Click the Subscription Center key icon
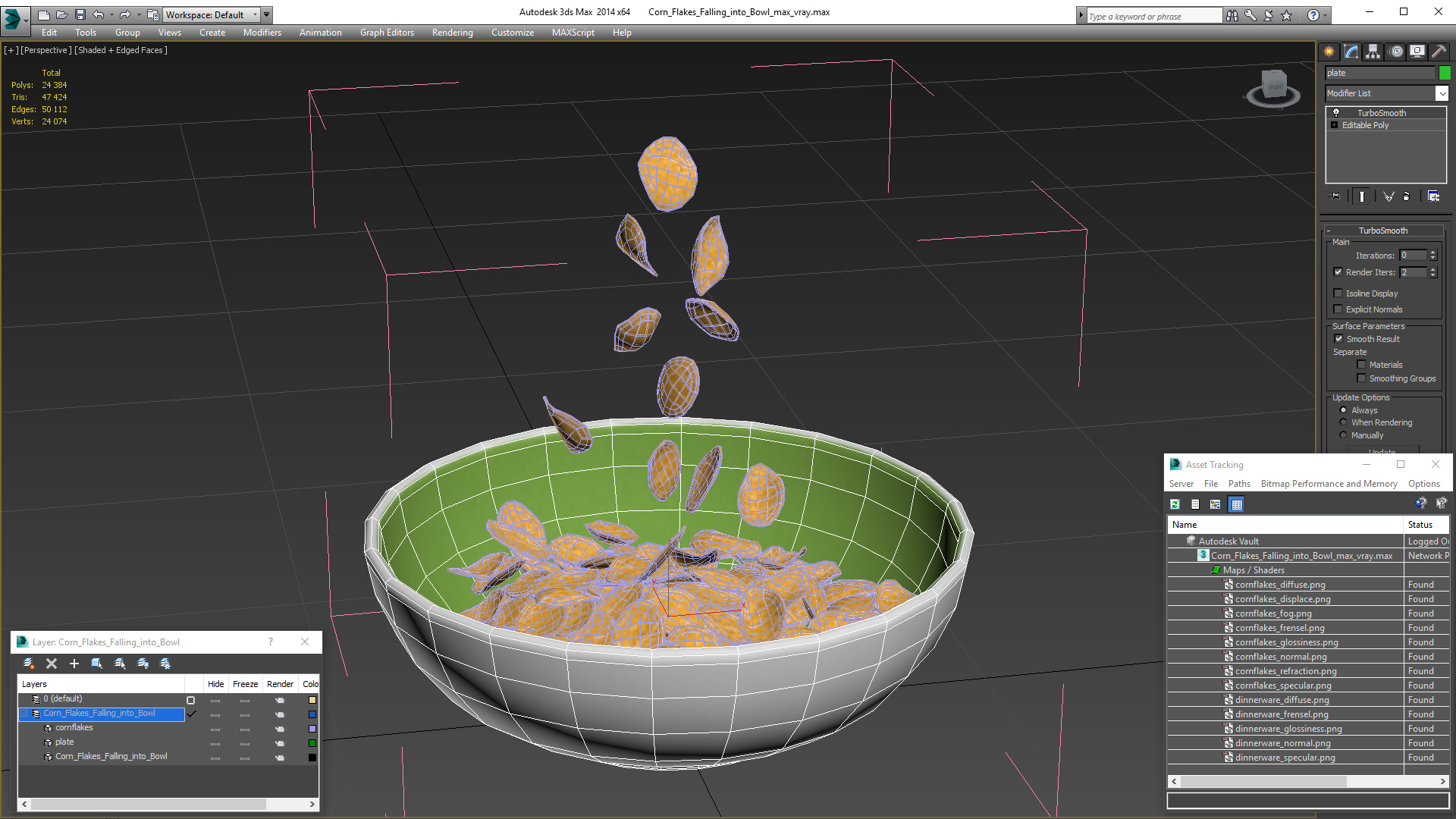The image size is (1456, 819). pyautogui.click(x=1250, y=15)
